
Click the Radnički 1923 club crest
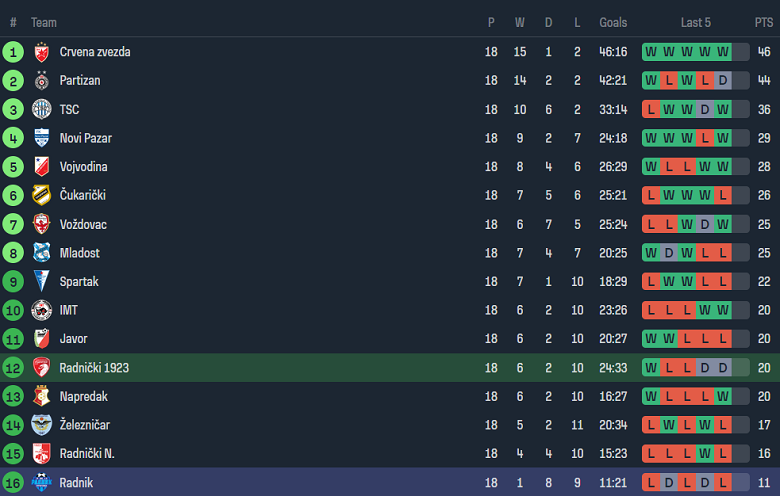pos(41,368)
